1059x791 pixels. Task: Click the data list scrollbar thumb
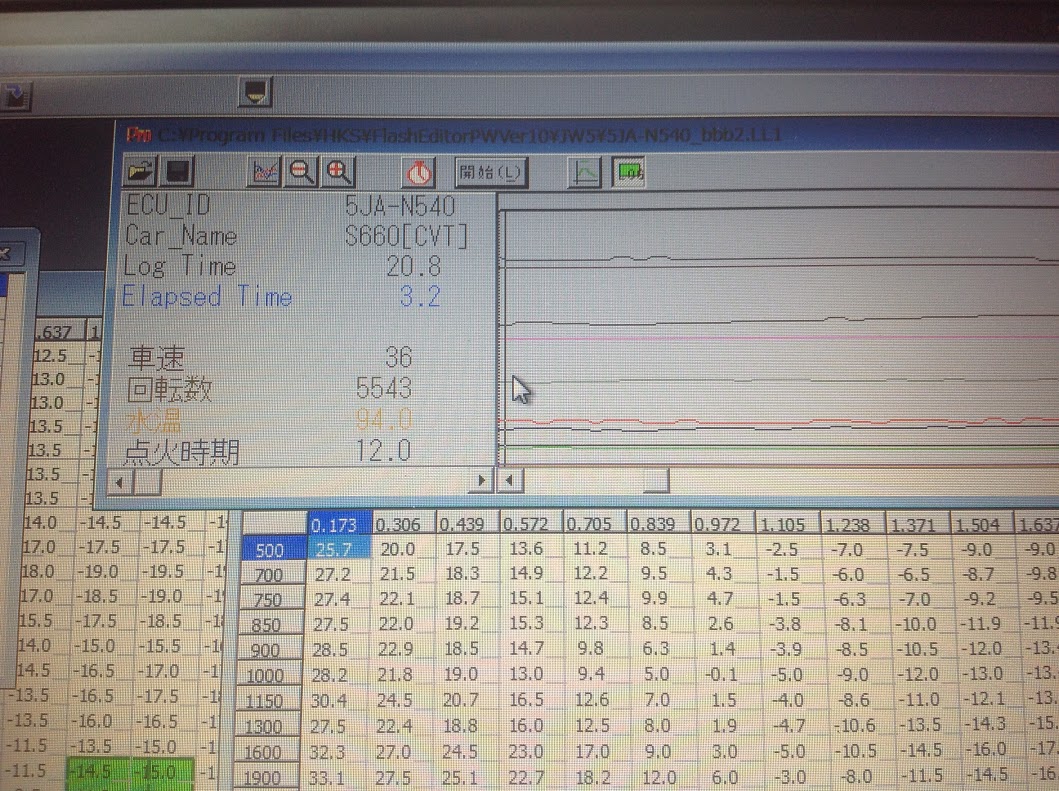point(148,482)
